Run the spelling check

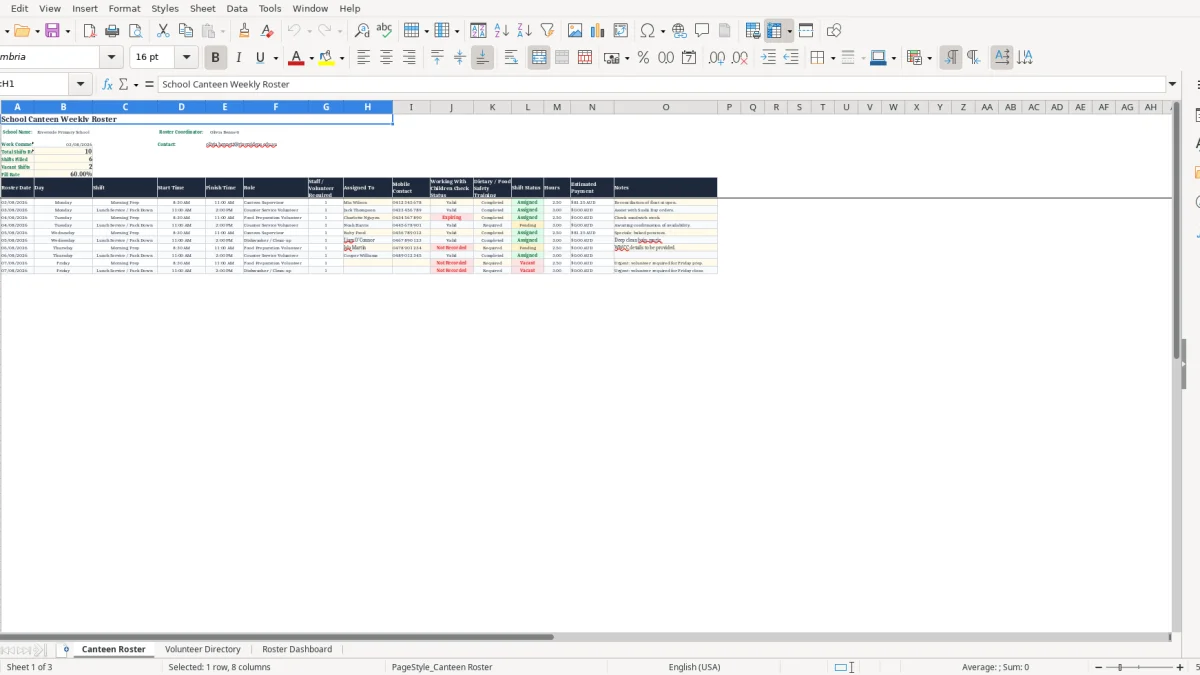point(384,31)
